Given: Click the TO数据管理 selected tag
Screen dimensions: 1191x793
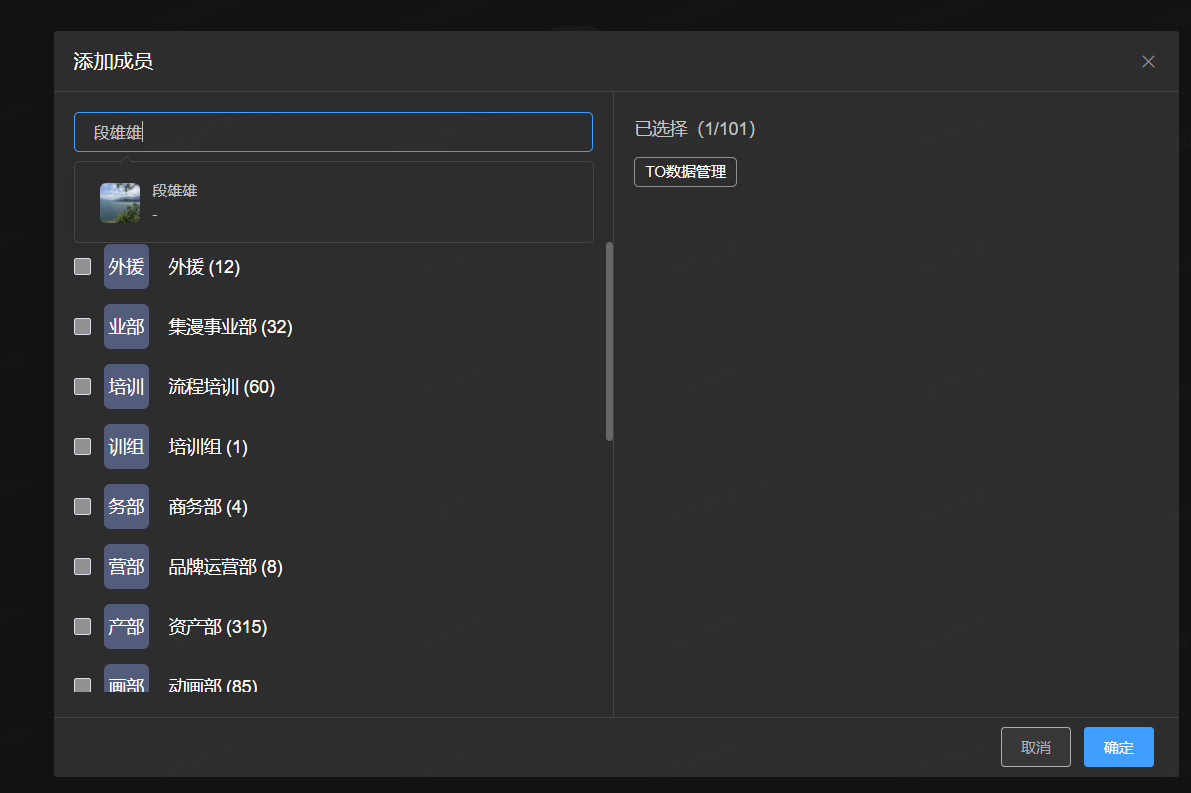Looking at the screenshot, I should (685, 172).
